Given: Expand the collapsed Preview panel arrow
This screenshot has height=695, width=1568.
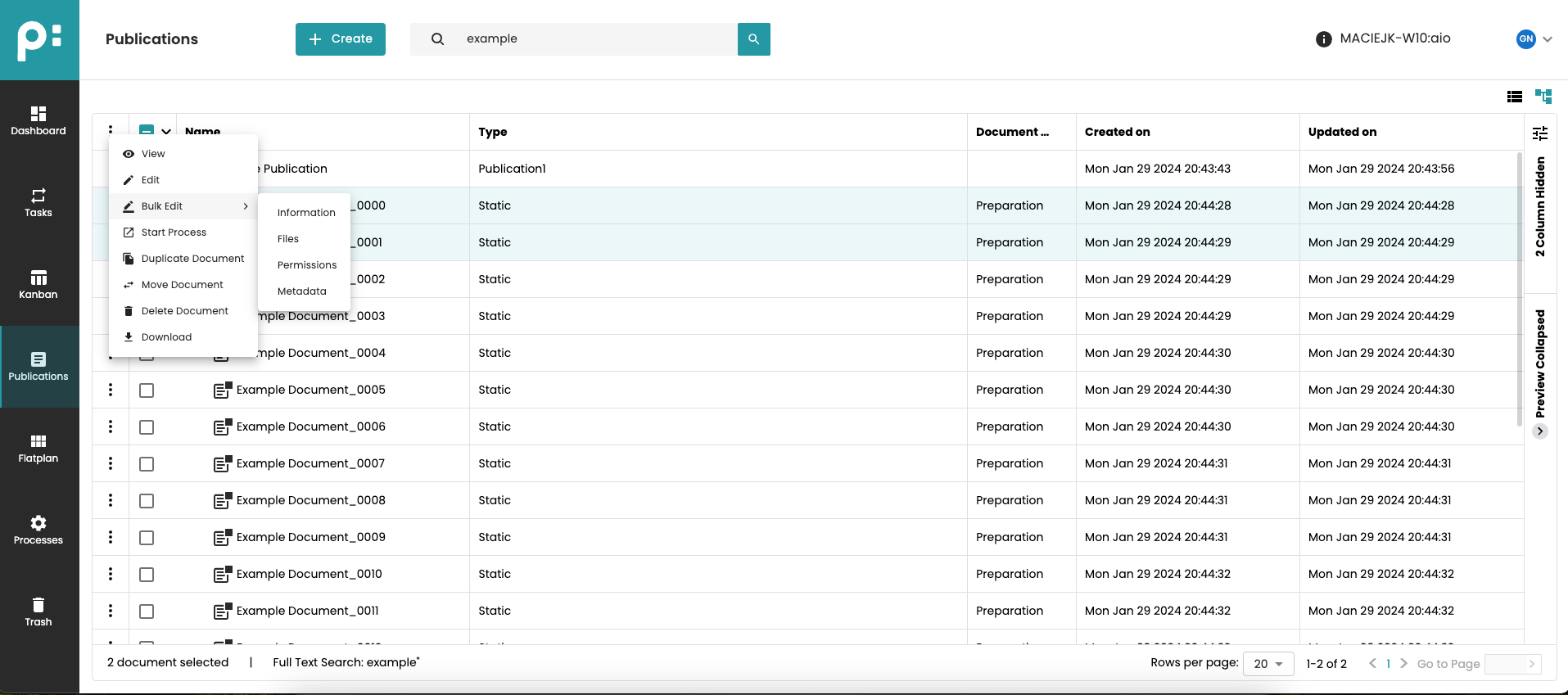Looking at the screenshot, I should pos(1540,431).
